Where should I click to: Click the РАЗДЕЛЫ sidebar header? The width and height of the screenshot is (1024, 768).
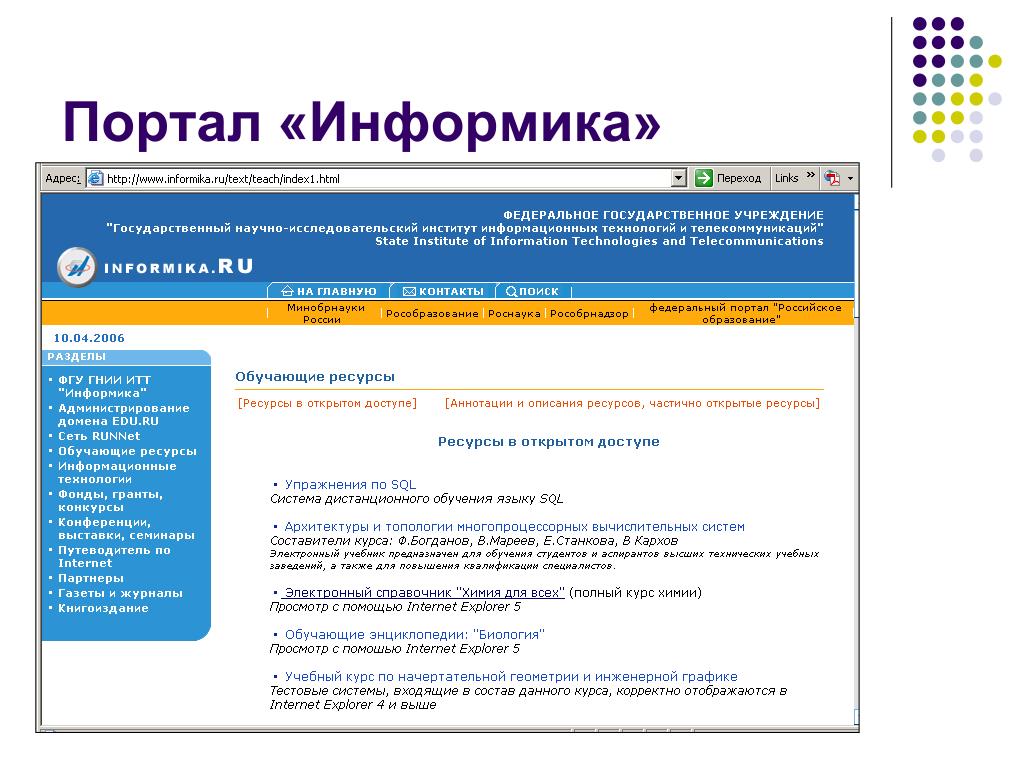(x=76, y=357)
